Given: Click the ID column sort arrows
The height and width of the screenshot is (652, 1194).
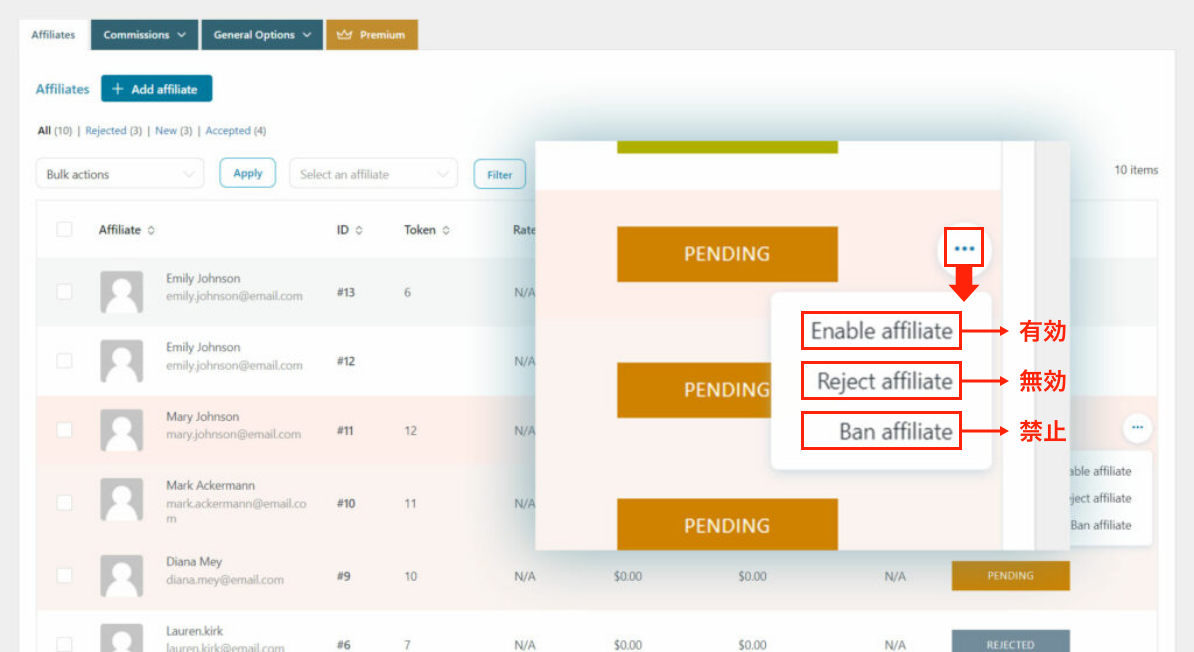Looking at the screenshot, I should (x=359, y=231).
